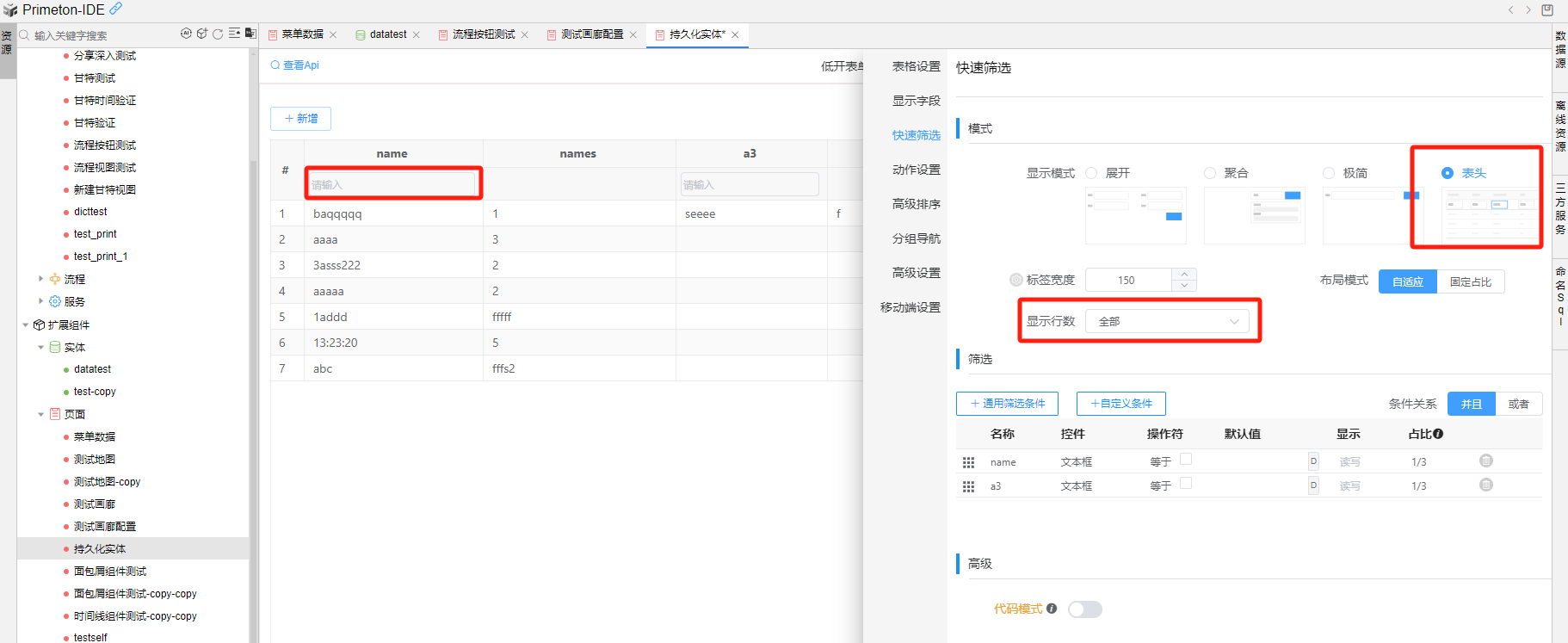Toggle the 代码模式 switch
The width and height of the screenshot is (1568, 643).
pos(1084,609)
